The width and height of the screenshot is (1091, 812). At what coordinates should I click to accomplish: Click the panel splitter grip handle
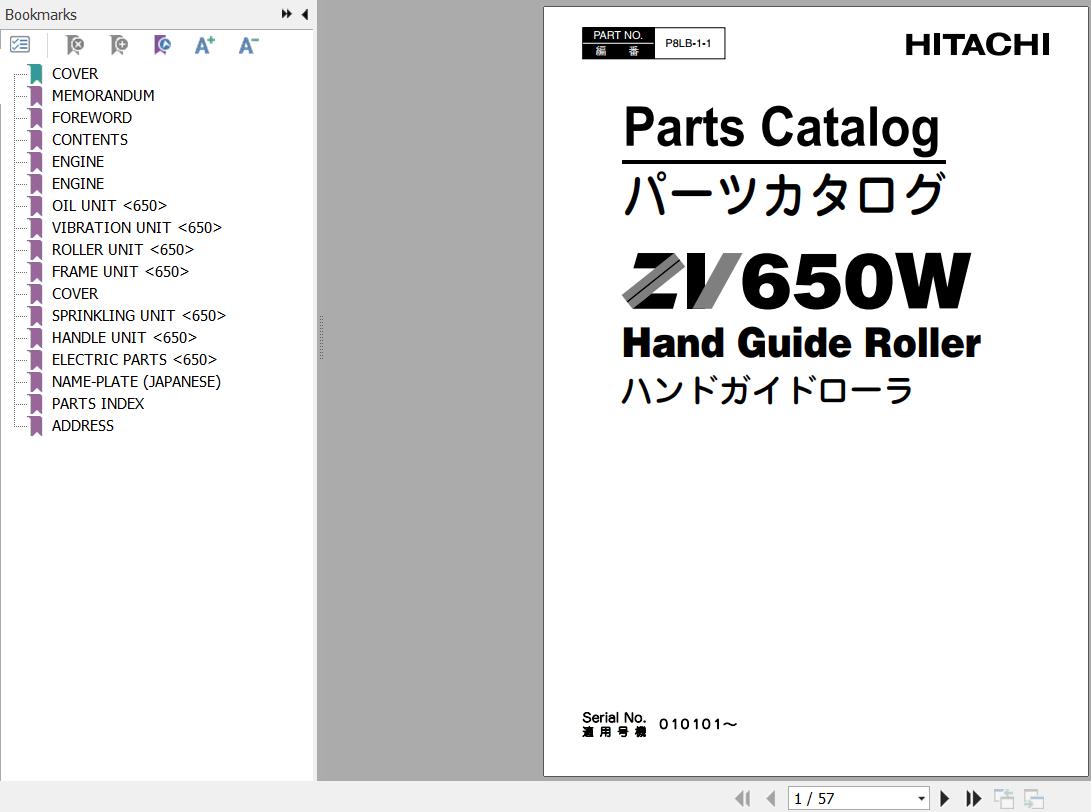tap(321, 337)
